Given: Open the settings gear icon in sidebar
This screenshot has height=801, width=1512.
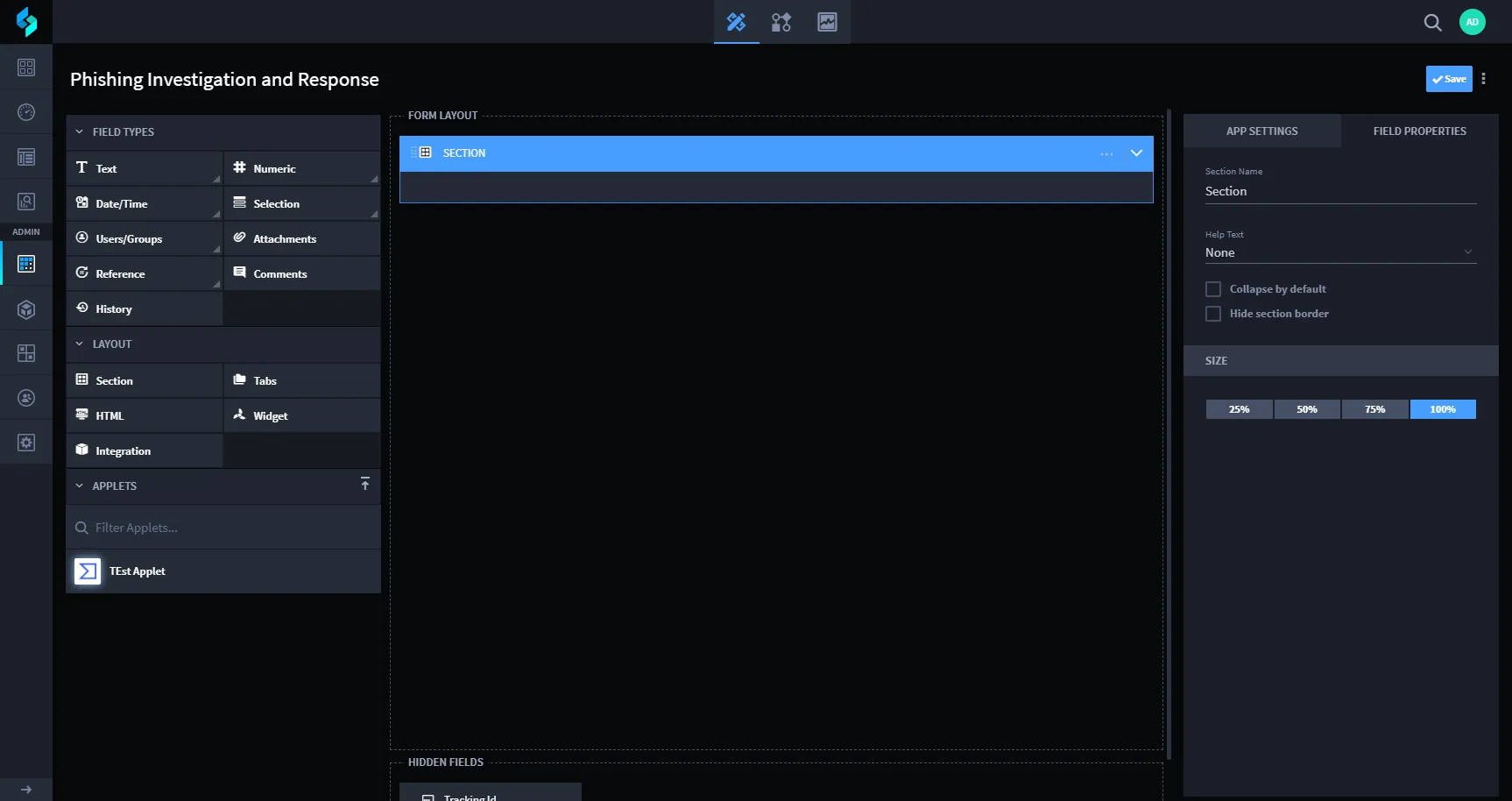Looking at the screenshot, I should pos(26,443).
